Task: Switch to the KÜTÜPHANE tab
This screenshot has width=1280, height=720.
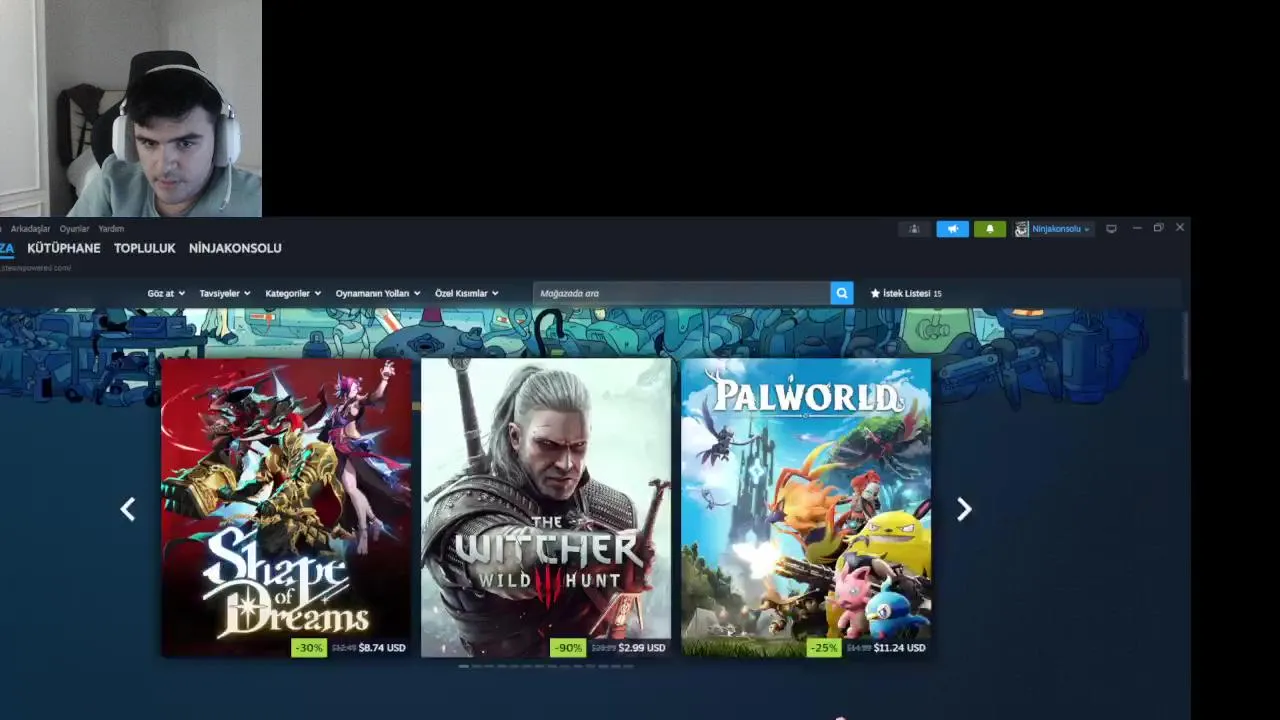Action: pos(64,248)
